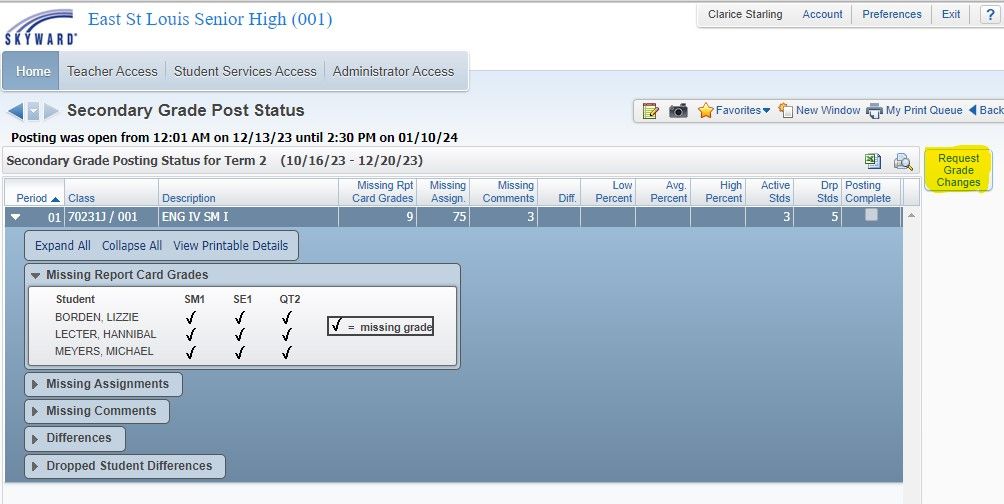Click the Request Grade Changes button
The height and width of the screenshot is (504, 1004).
958,170
